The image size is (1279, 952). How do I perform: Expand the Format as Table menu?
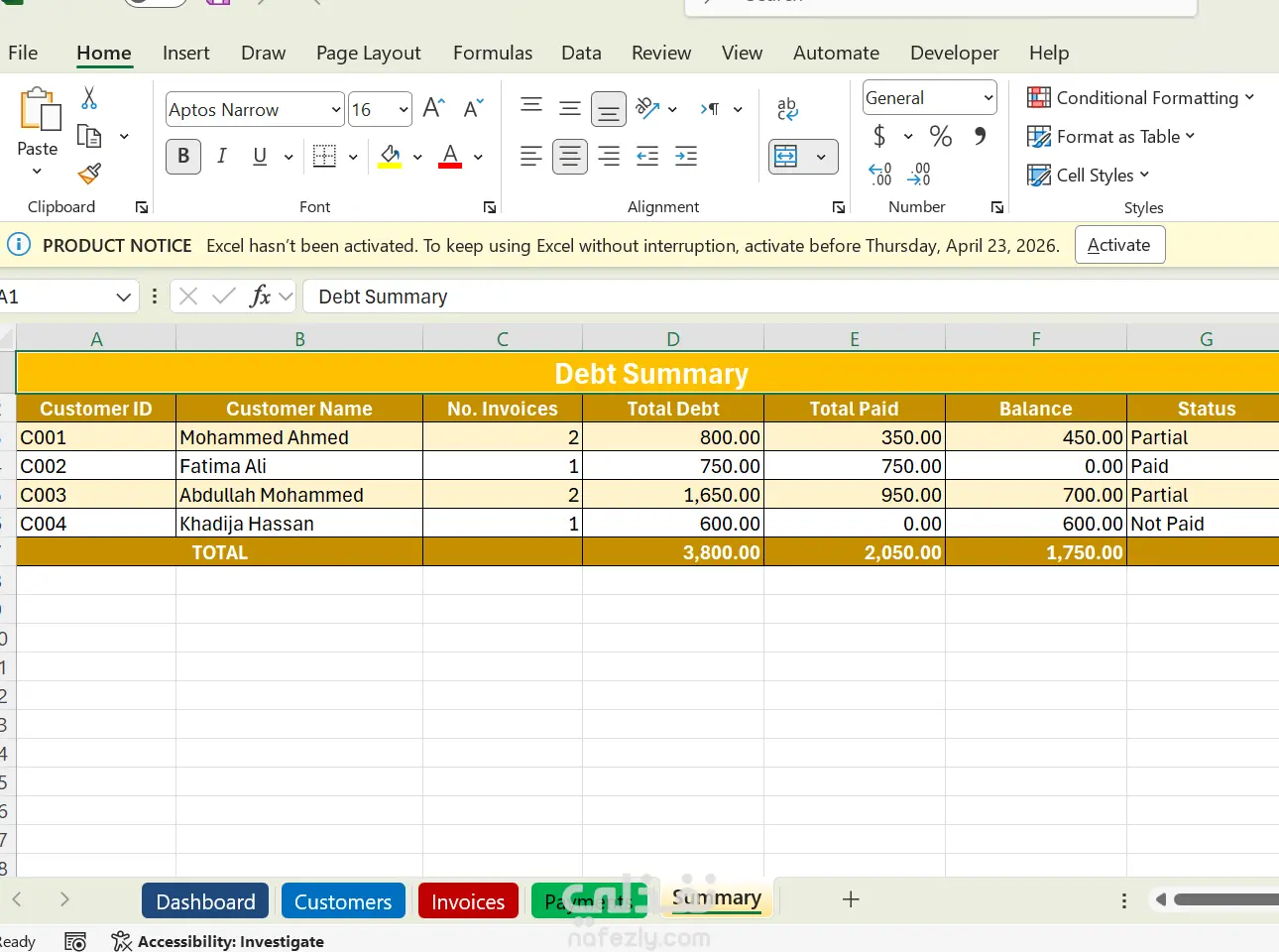(1111, 136)
